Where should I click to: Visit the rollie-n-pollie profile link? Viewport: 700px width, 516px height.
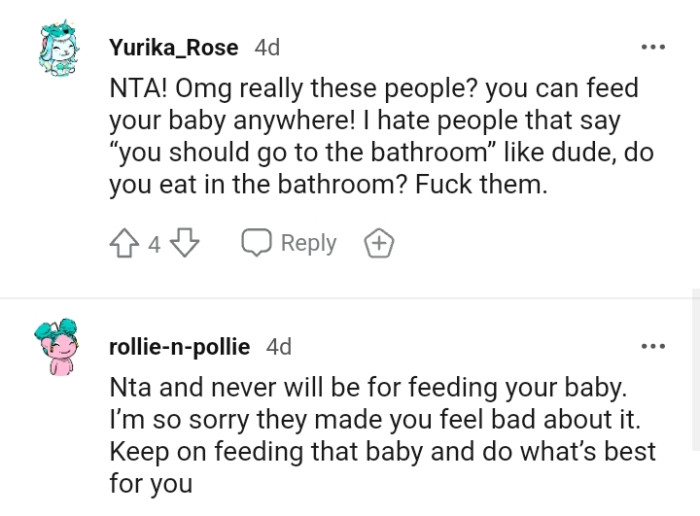(x=179, y=346)
